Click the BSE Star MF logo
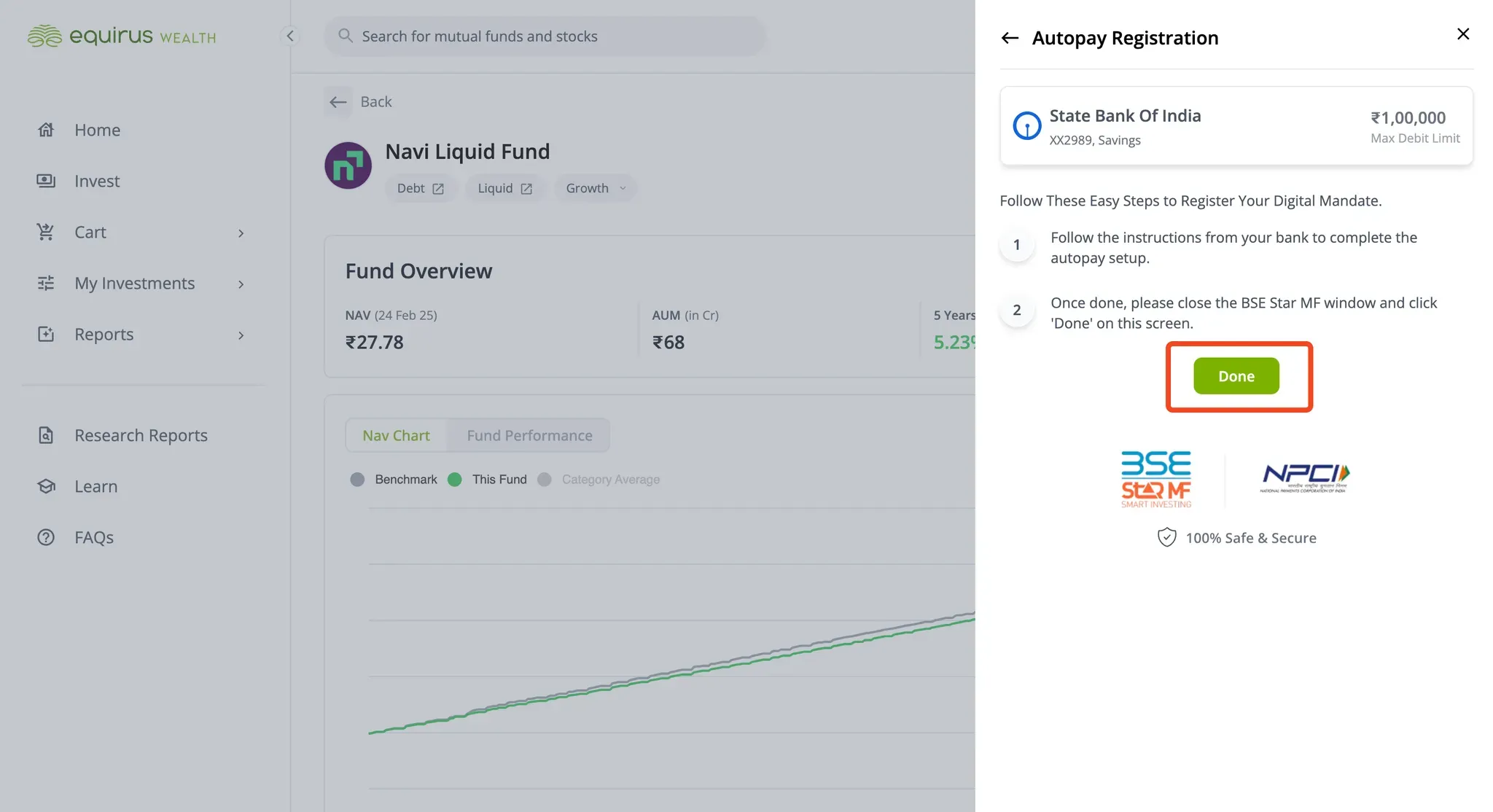1493x812 pixels. pos(1156,479)
